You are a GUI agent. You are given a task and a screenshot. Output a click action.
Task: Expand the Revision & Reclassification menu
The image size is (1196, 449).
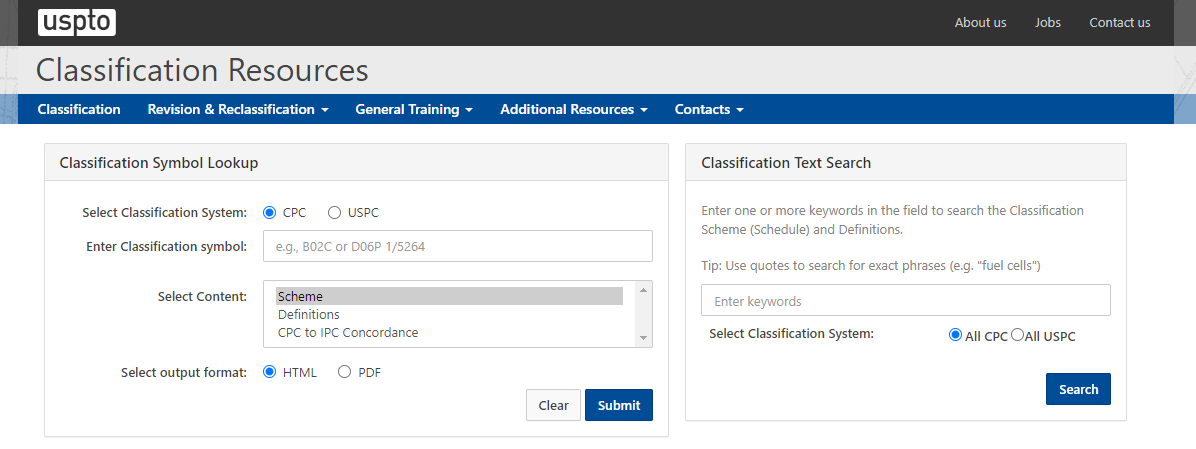pos(238,109)
